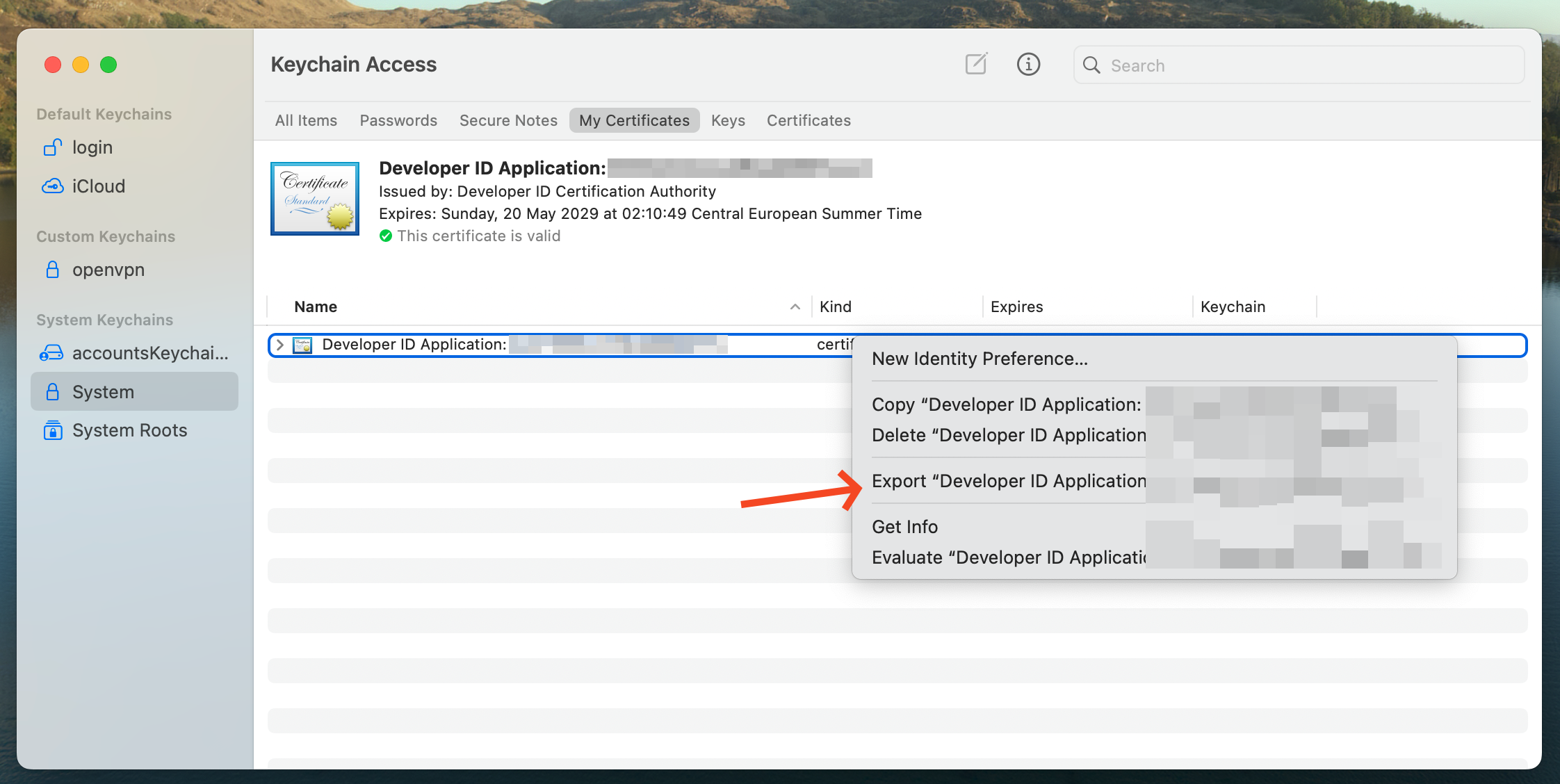Viewport: 1560px width, 784px height.
Task: Select the openvpn keychain
Action: pos(135,270)
